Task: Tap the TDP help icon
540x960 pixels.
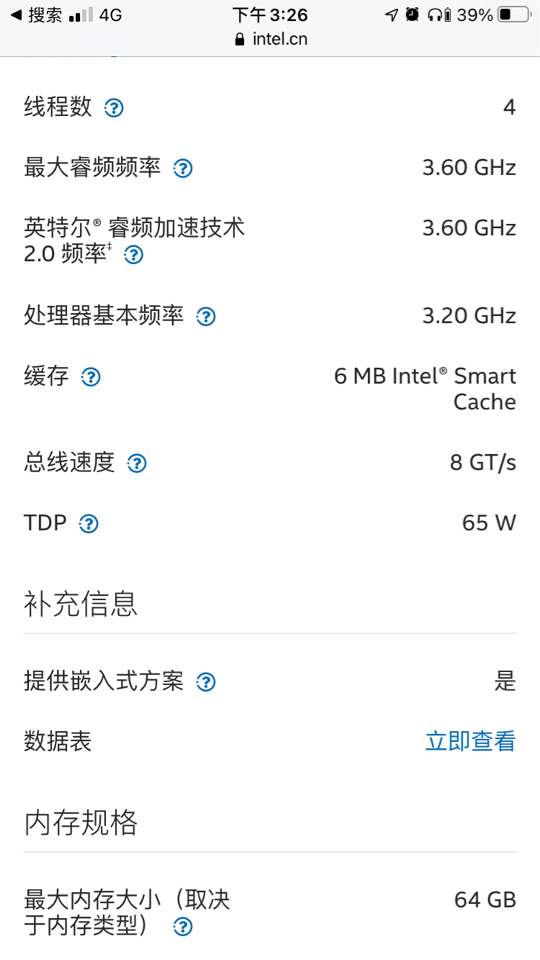Action: tap(89, 524)
